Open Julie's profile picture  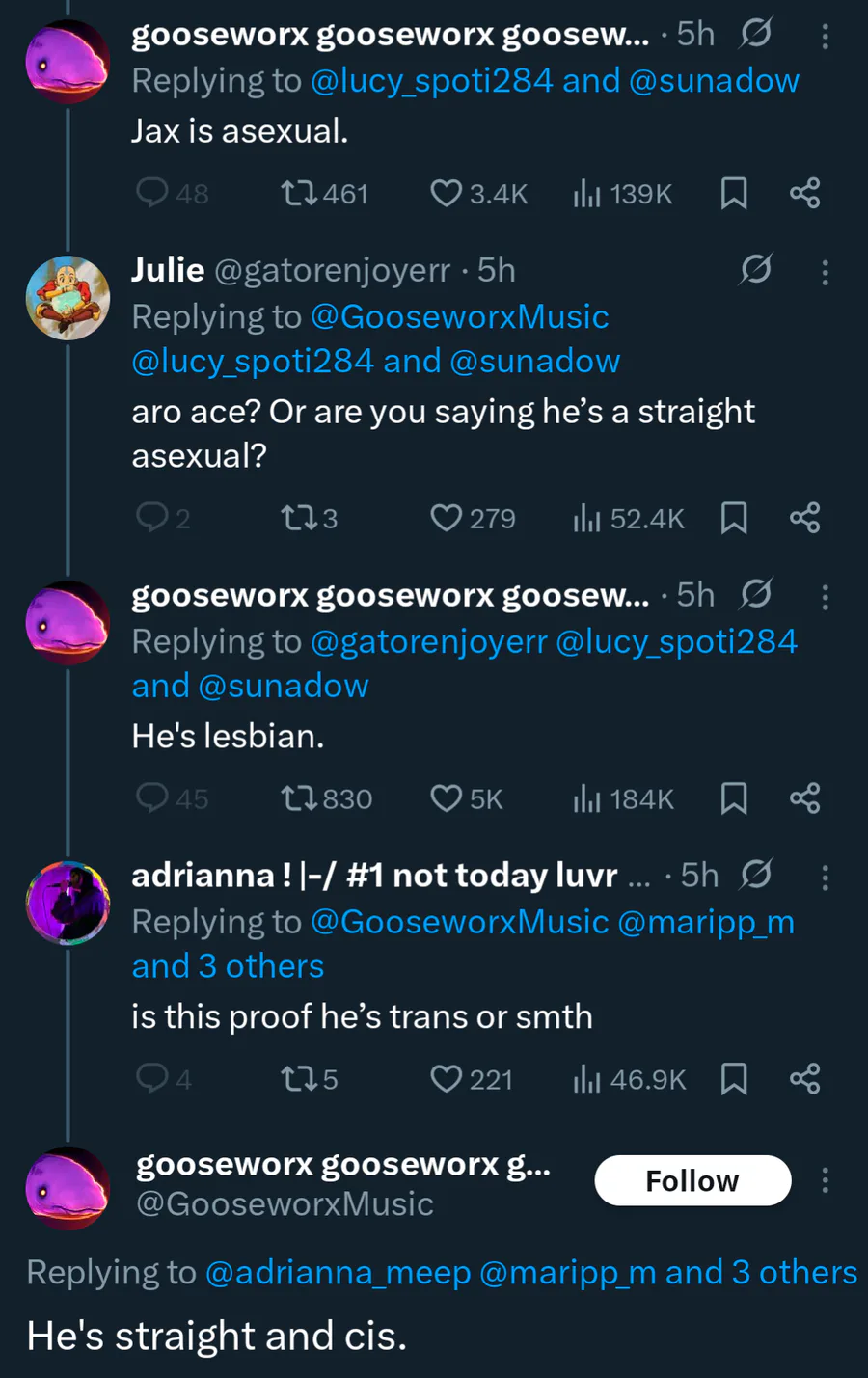point(68,298)
